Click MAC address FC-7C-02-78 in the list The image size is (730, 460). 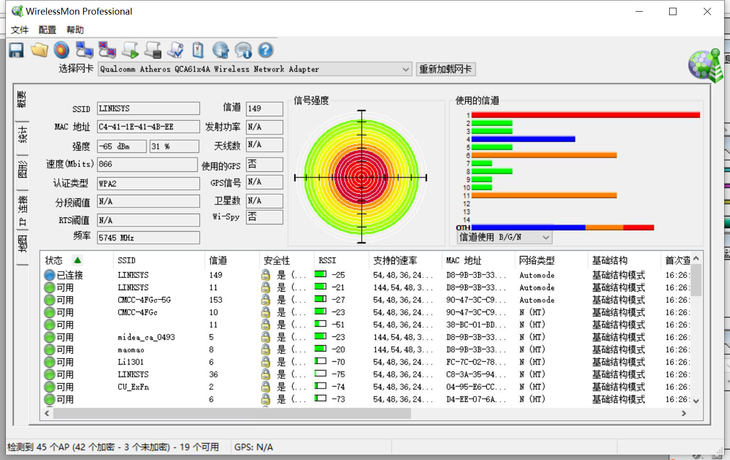tap(477, 362)
